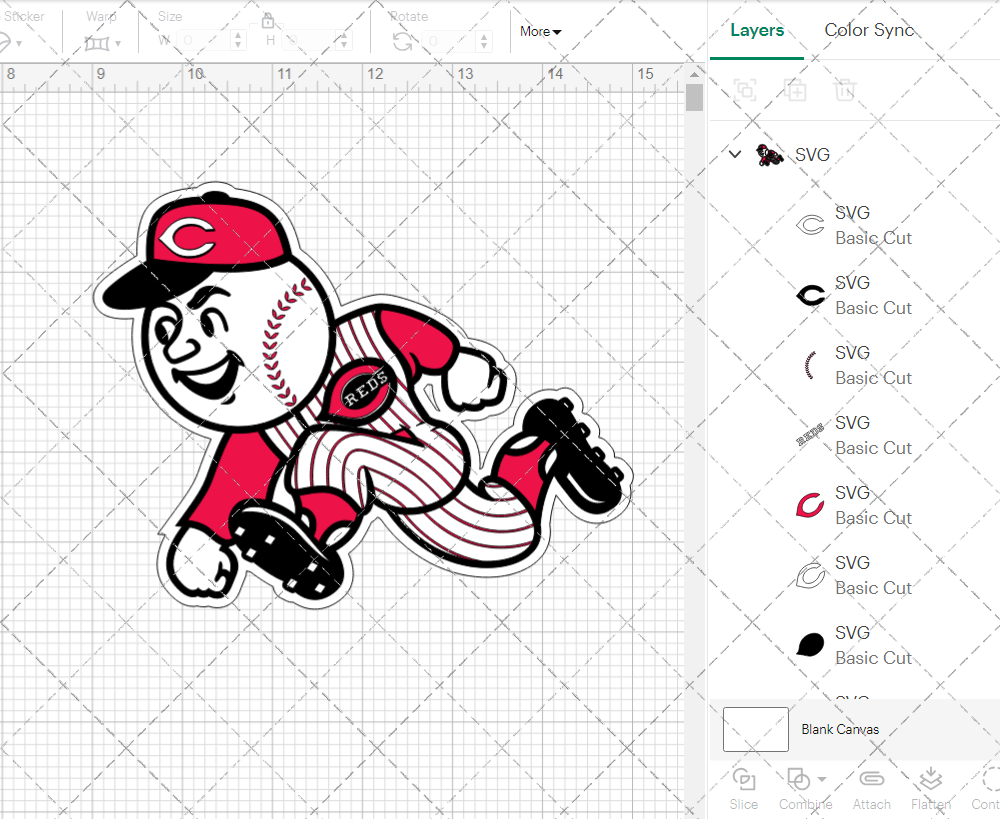Click the Delete layer trash icon

844,90
